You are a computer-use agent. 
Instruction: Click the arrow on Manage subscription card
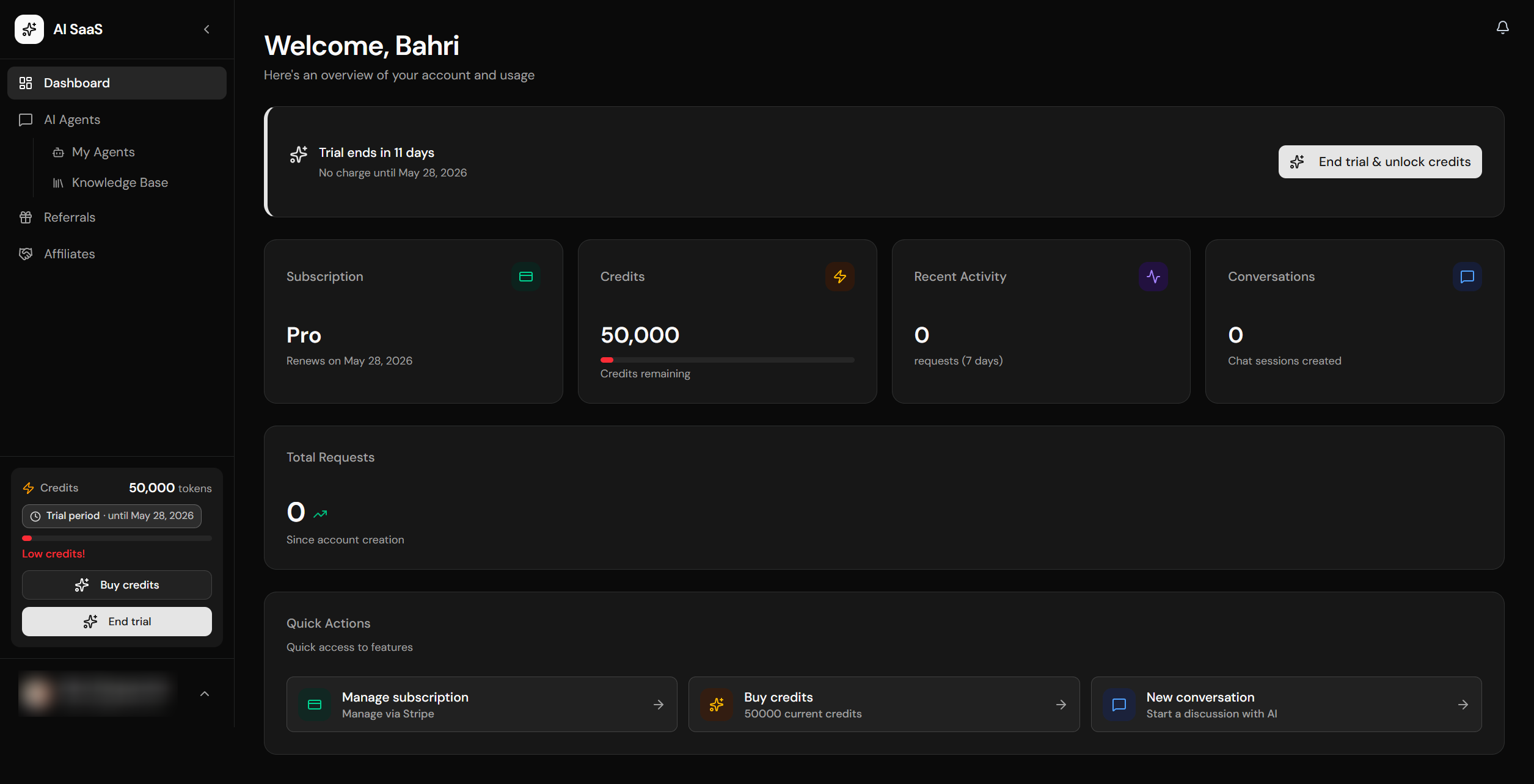click(659, 705)
